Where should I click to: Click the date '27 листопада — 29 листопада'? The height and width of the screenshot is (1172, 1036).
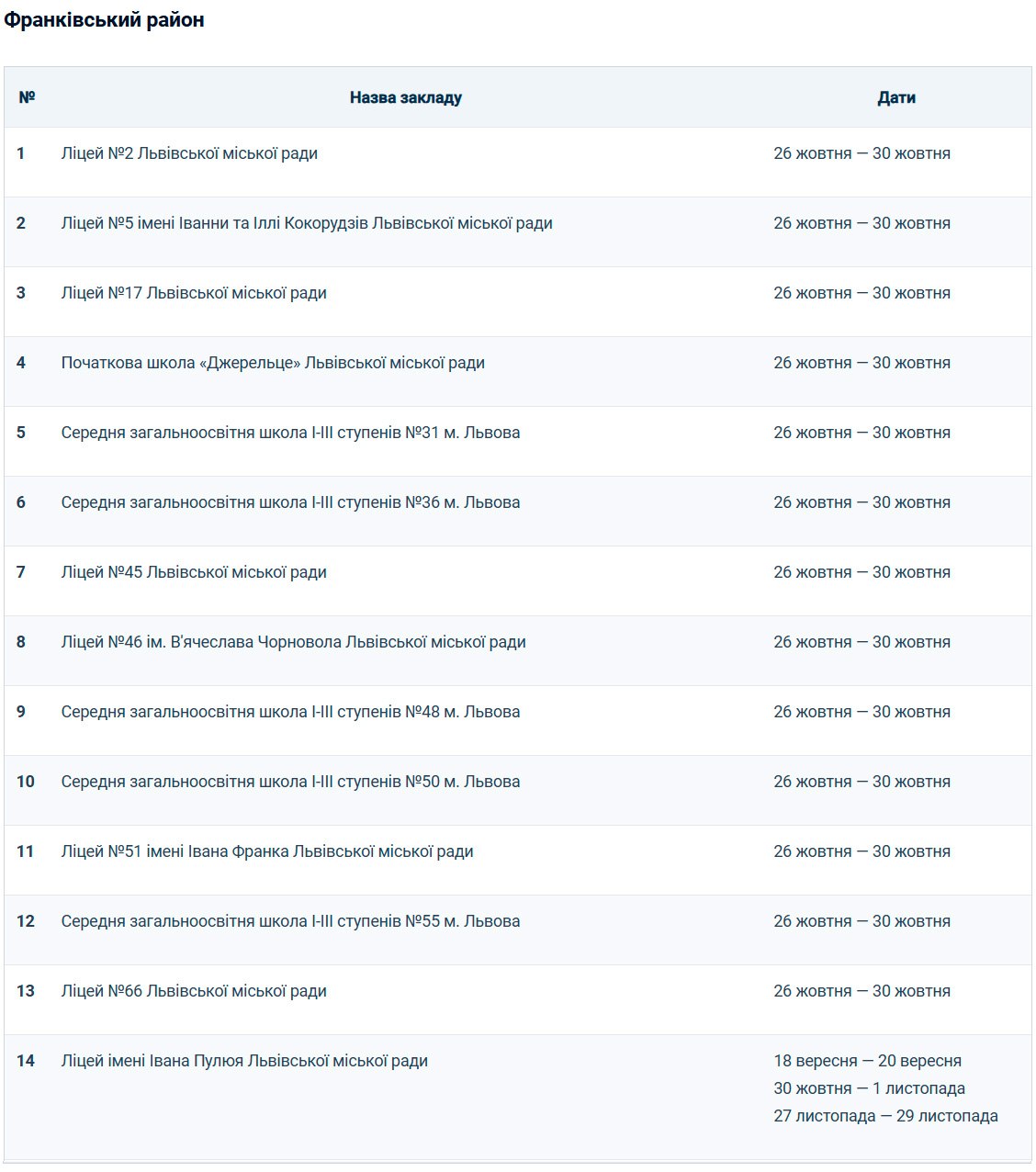tap(885, 1116)
